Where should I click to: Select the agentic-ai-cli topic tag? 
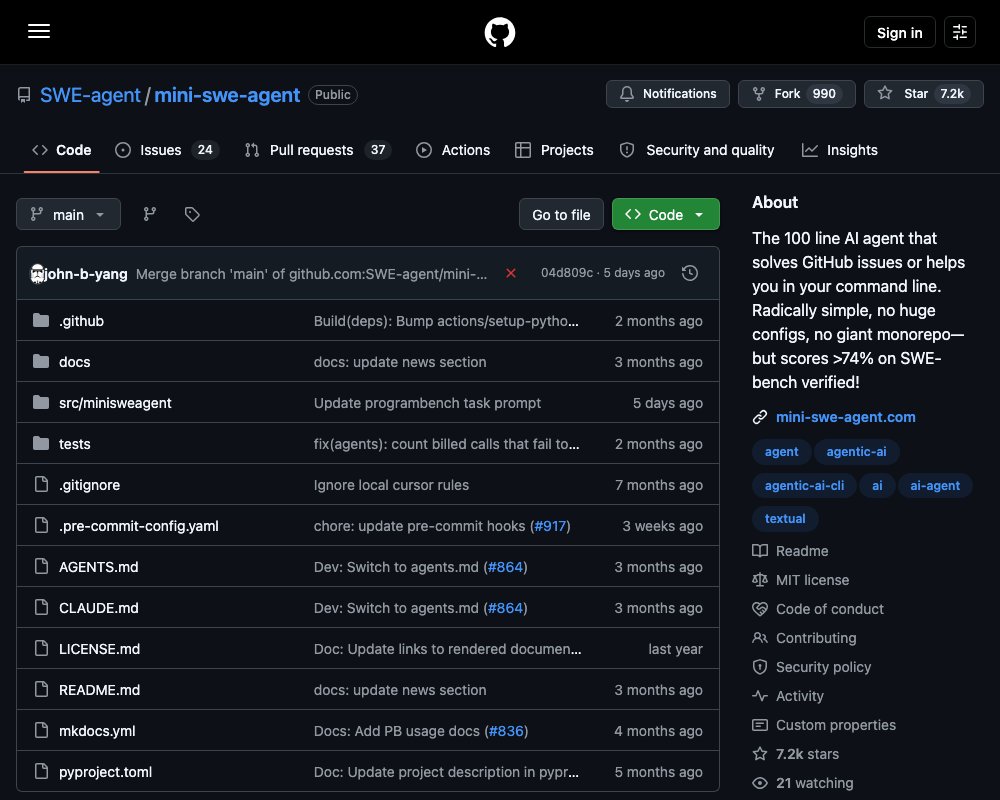[804, 485]
